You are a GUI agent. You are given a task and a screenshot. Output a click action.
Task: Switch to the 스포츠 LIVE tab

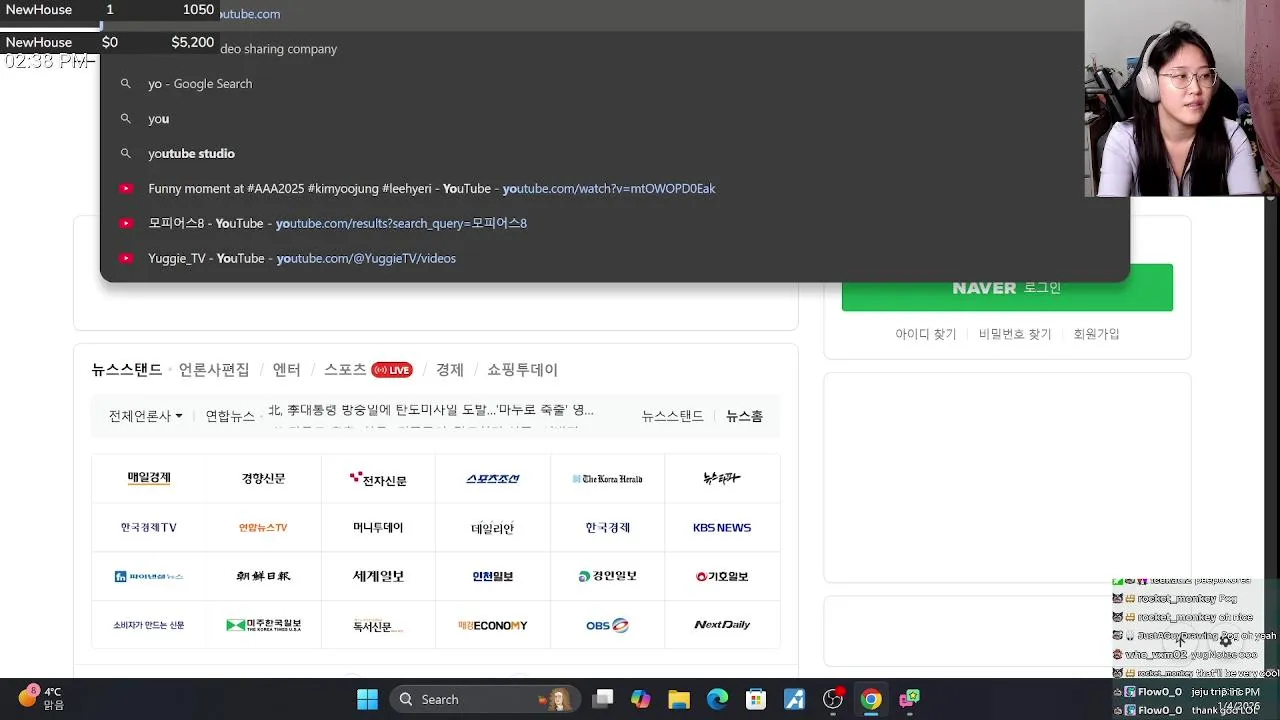pyautogui.click(x=367, y=370)
